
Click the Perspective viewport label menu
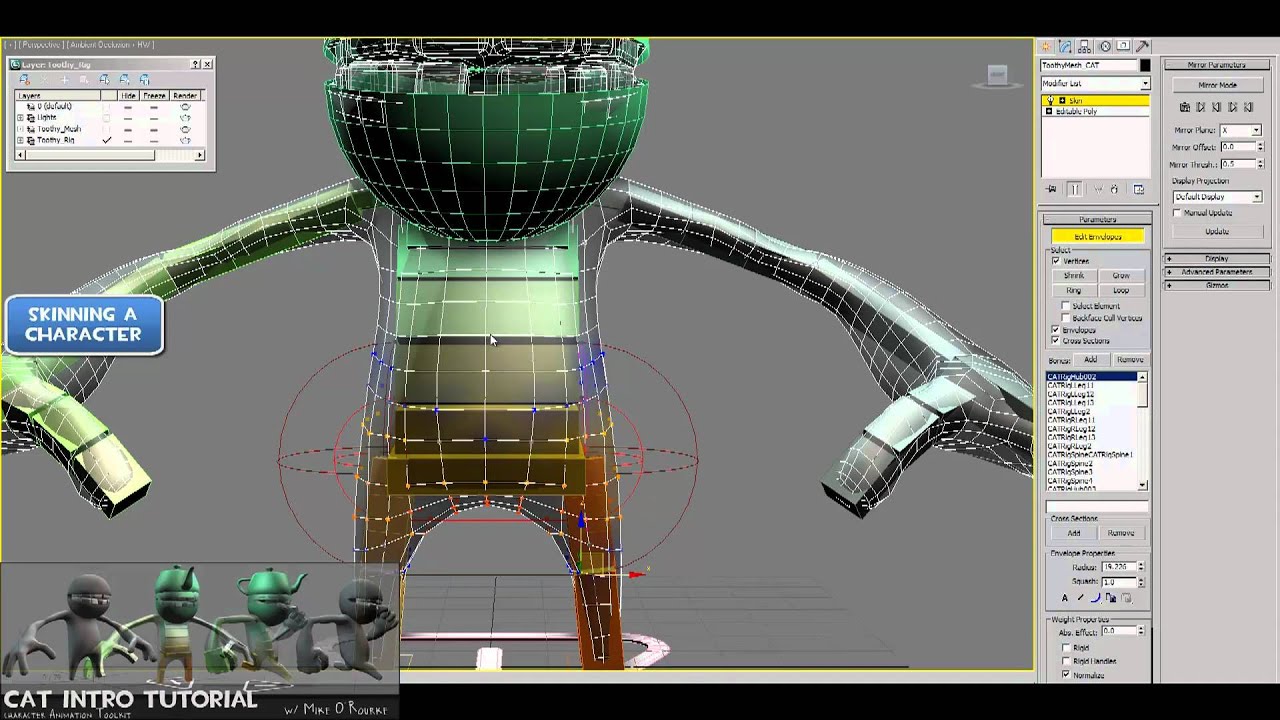click(x=41, y=45)
